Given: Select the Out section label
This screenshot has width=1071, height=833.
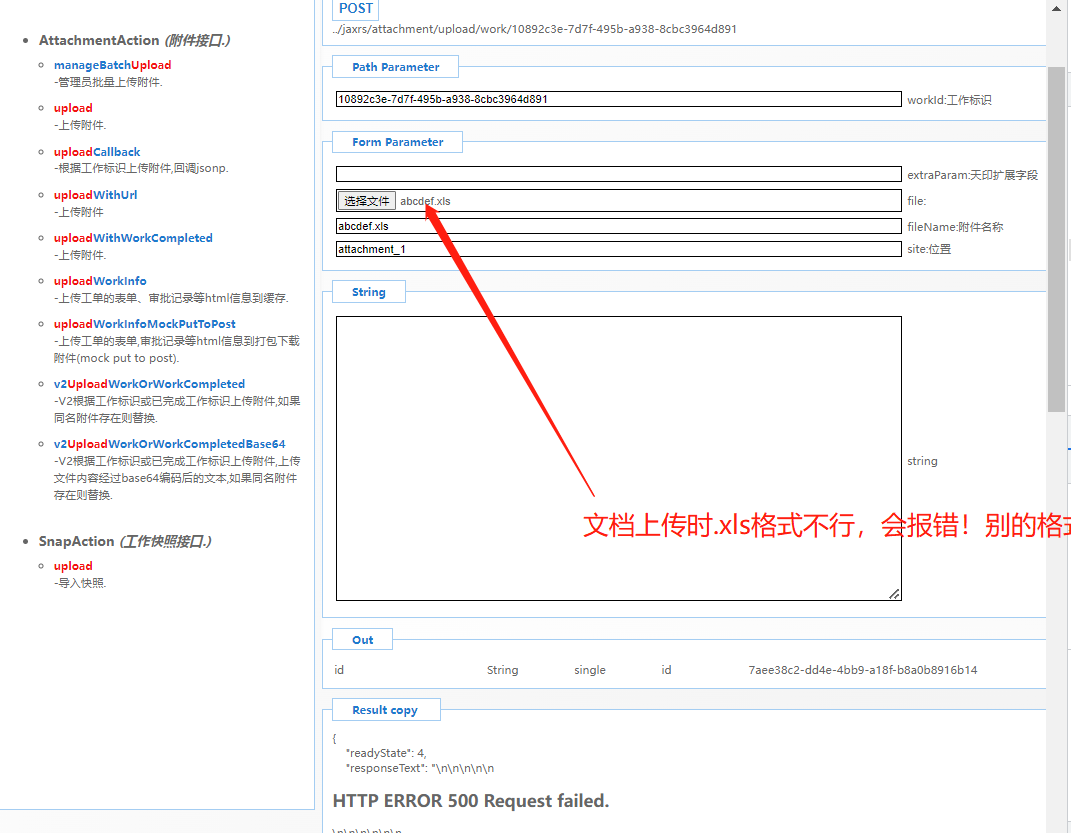Looking at the screenshot, I should tap(363, 640).
